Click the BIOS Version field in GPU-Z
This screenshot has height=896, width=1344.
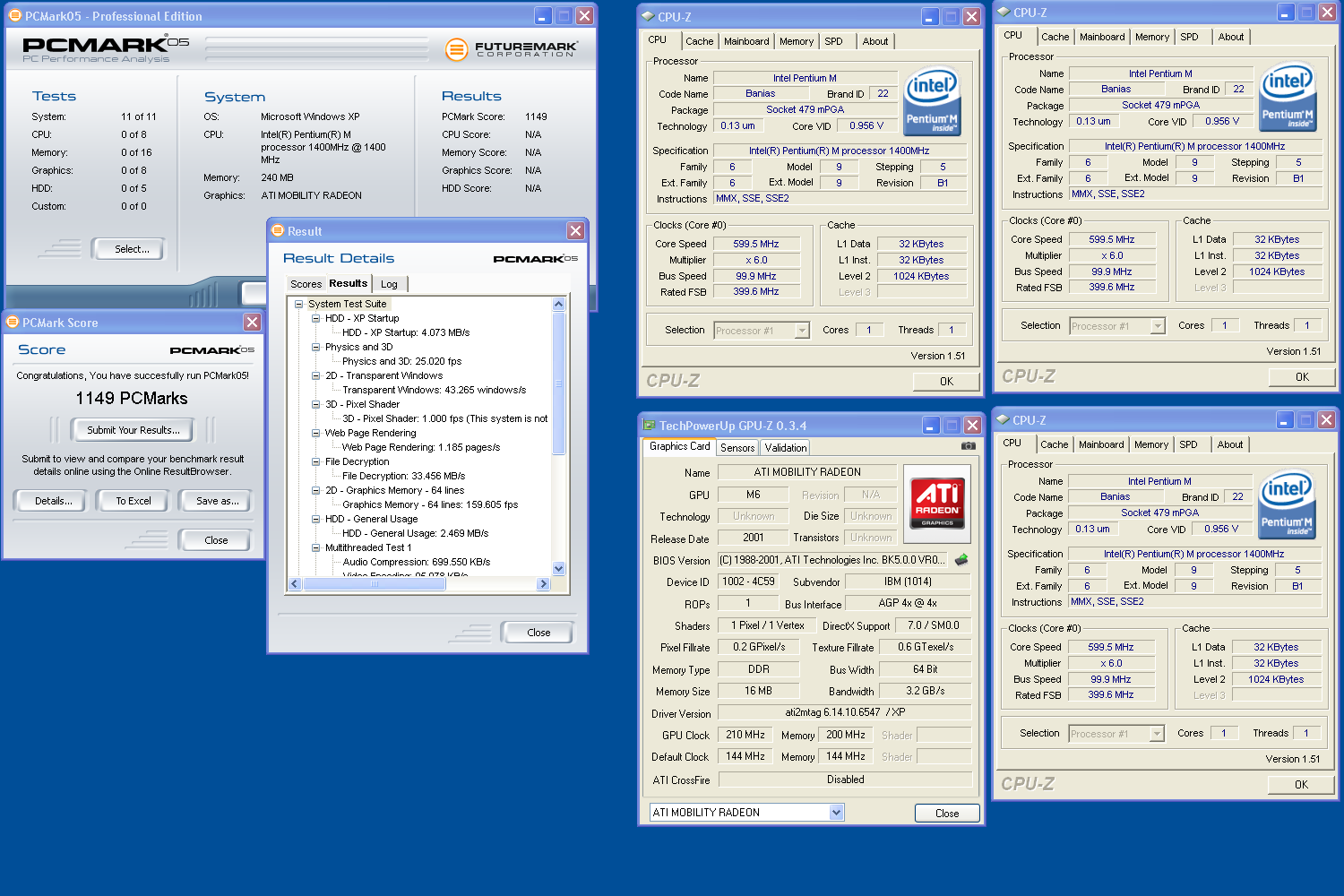point(831,560)
